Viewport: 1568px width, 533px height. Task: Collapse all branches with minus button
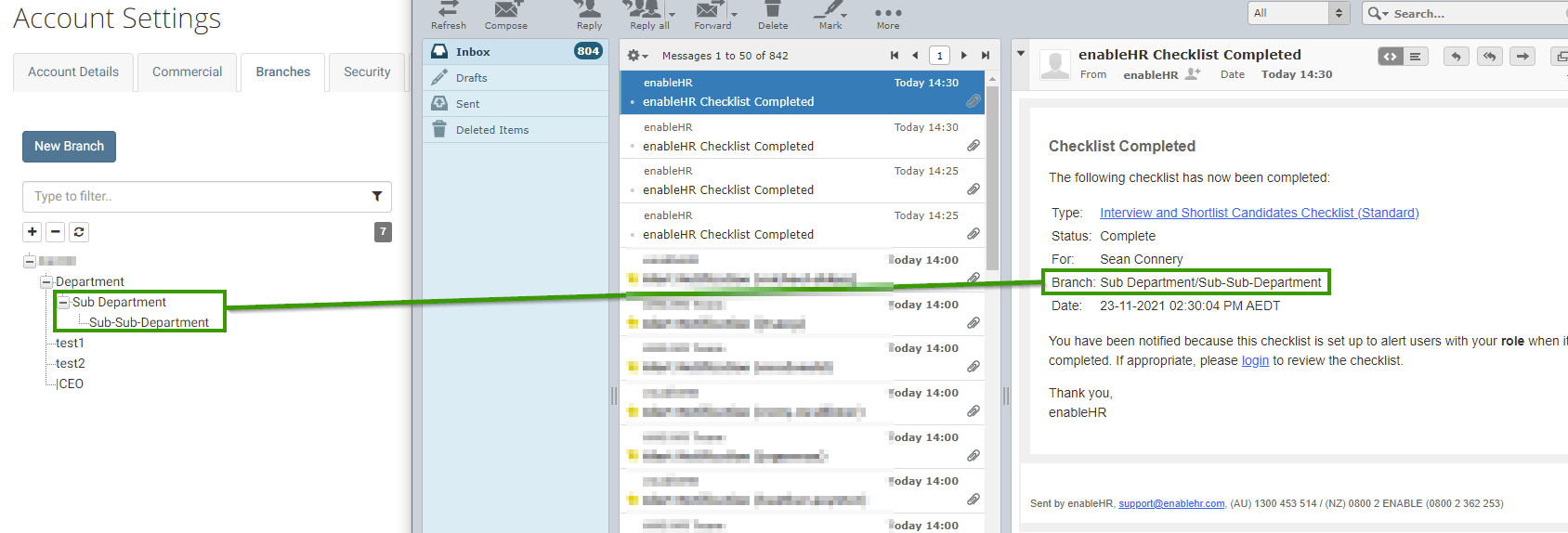[56, 232]
